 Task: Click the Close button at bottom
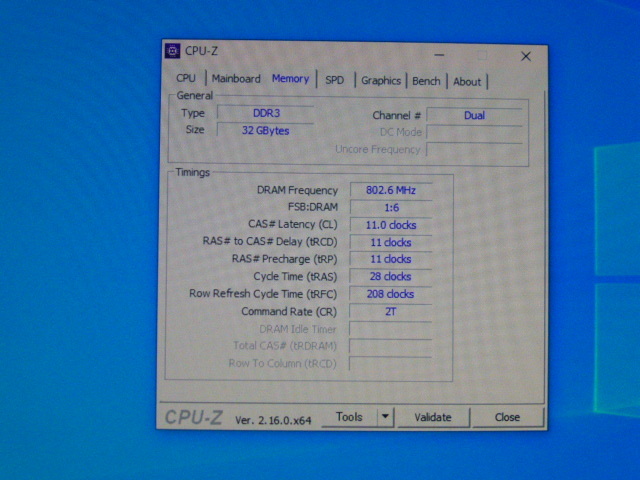coord(507,417)
